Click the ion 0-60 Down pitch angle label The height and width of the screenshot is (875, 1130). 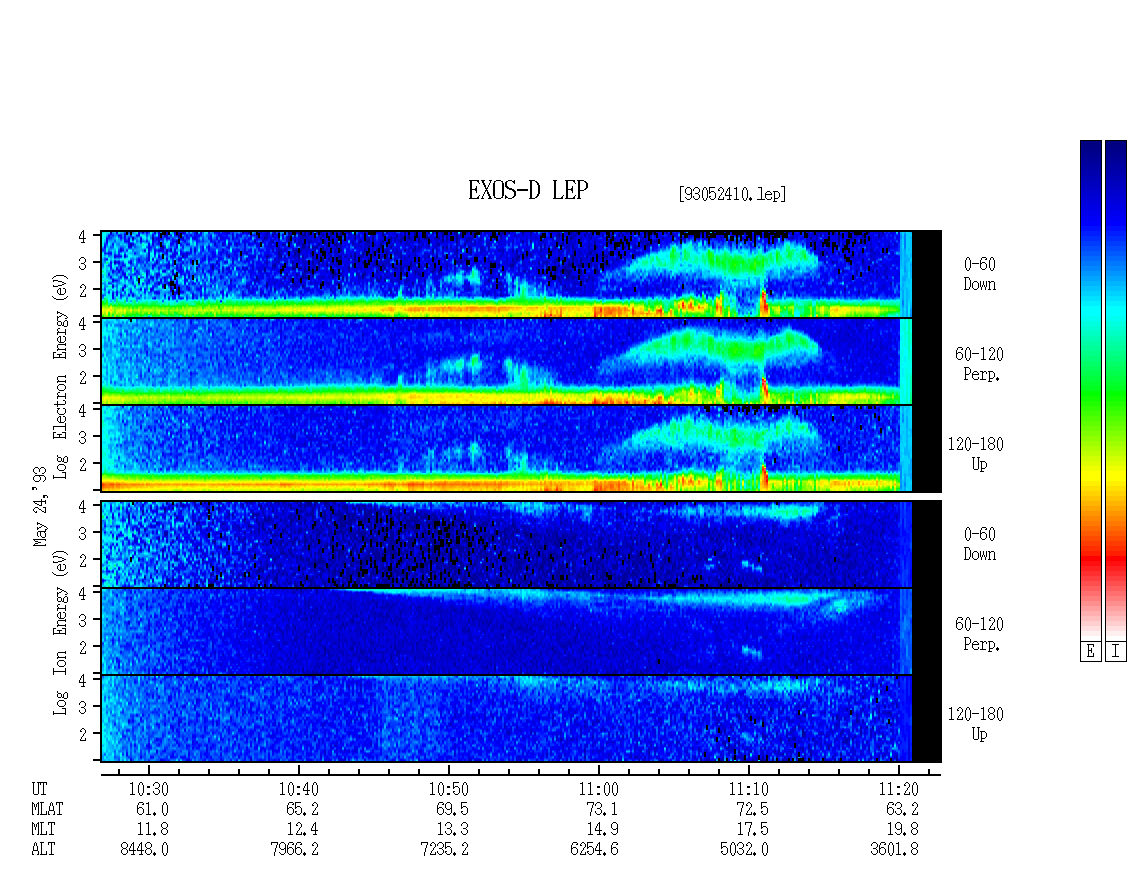tap(979, 544)
